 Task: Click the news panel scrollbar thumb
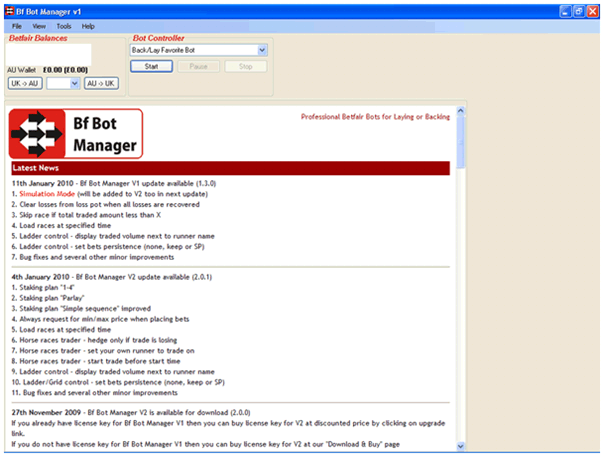[x=460, y=142]
